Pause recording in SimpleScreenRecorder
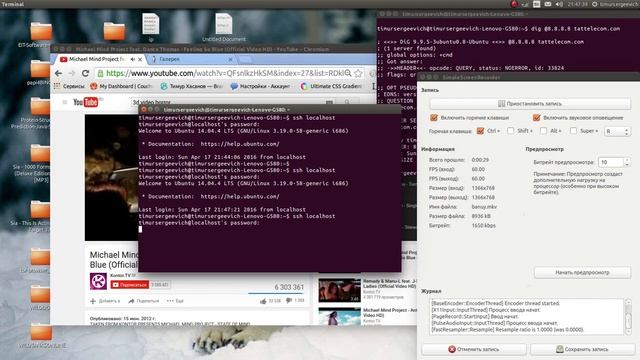The image size is (640, 360). 530,104
